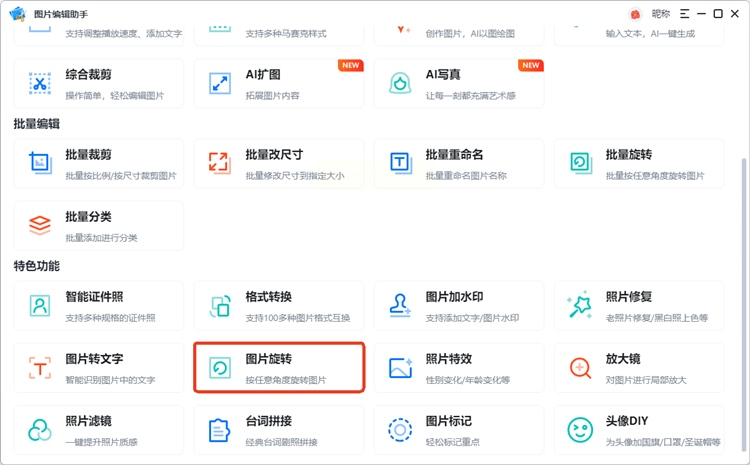Minimize the 图片编辑助手 window
This screenshot has width=750, height=465.
click(x=701, y=14)
